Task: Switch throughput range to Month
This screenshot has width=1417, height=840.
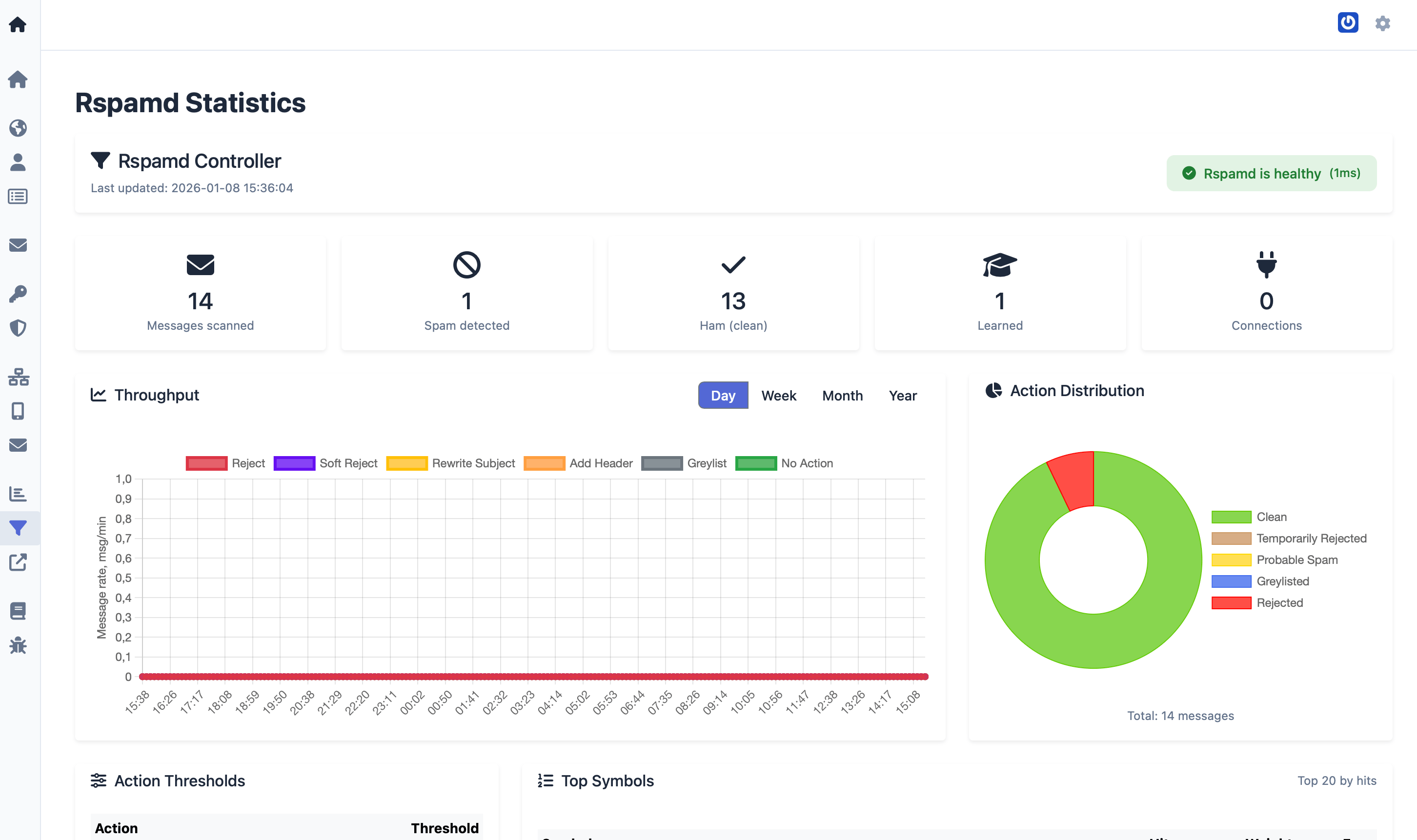Action: (x=842, y=396)
